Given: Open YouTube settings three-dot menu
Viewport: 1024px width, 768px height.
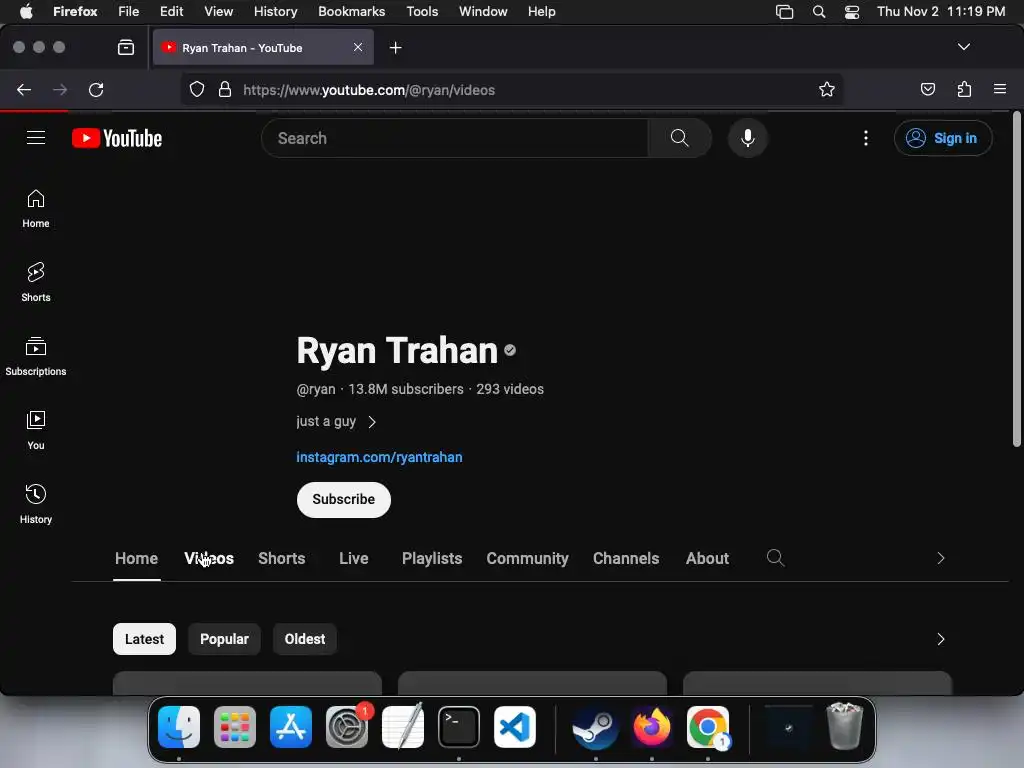Looking at the screenshot, I should (x=865, y=138).
